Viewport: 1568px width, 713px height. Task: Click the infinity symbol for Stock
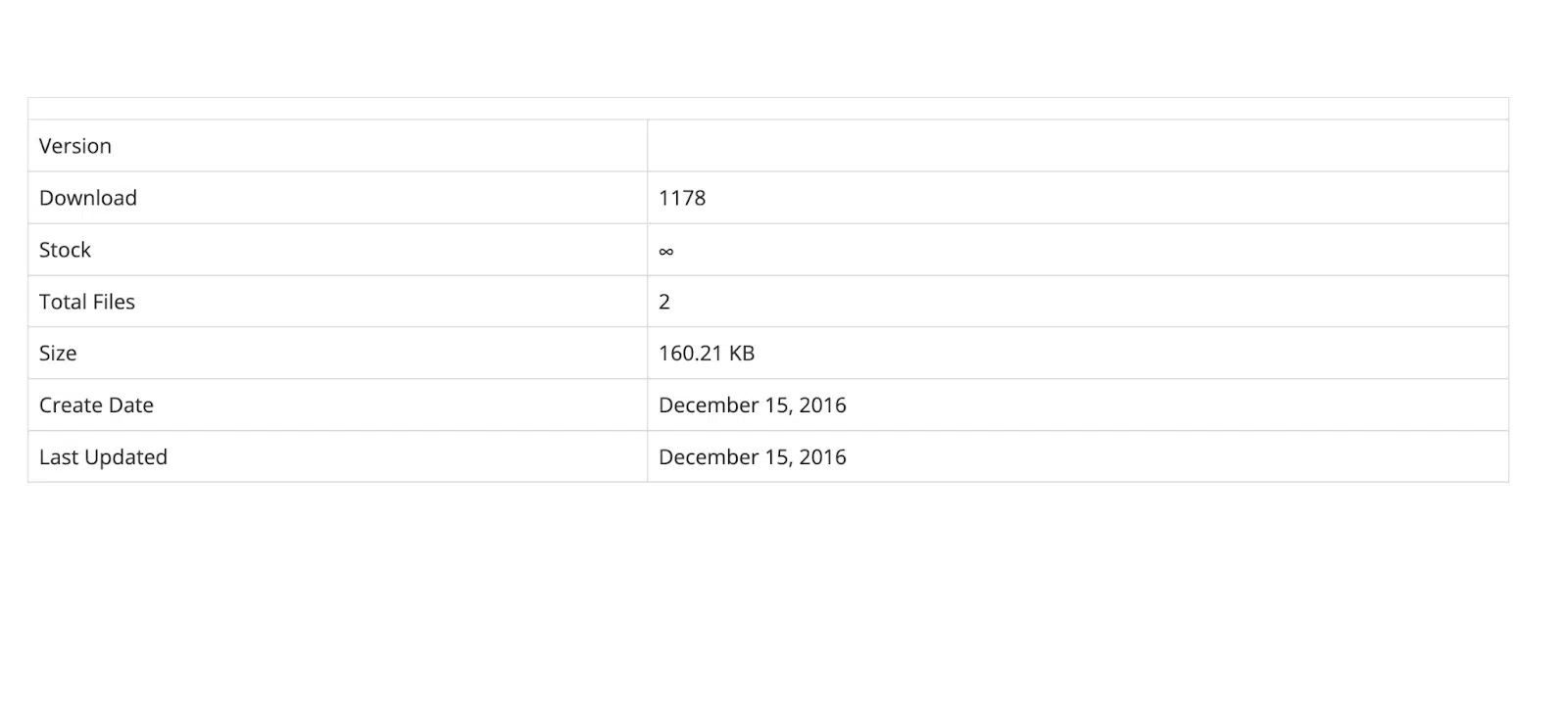[666, 252]
